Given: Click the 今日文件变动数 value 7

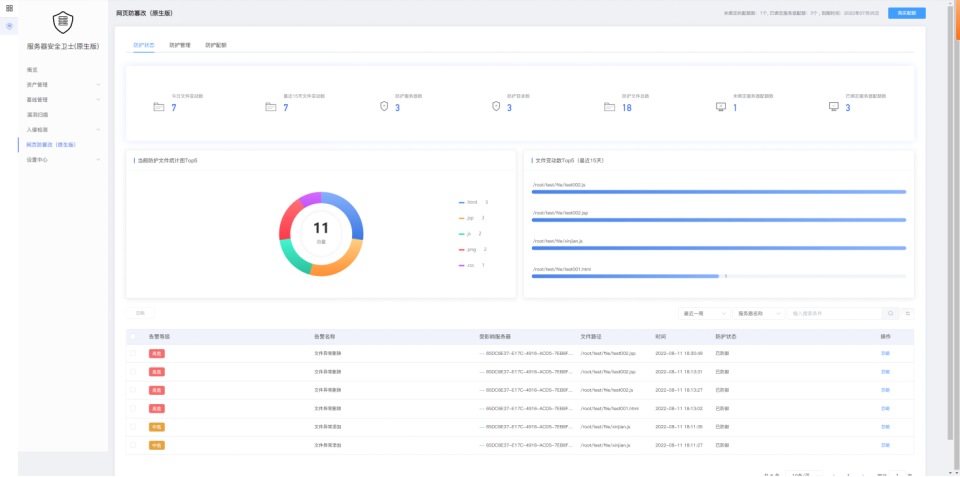Looking at the screenshot, I should click(174, 108).
